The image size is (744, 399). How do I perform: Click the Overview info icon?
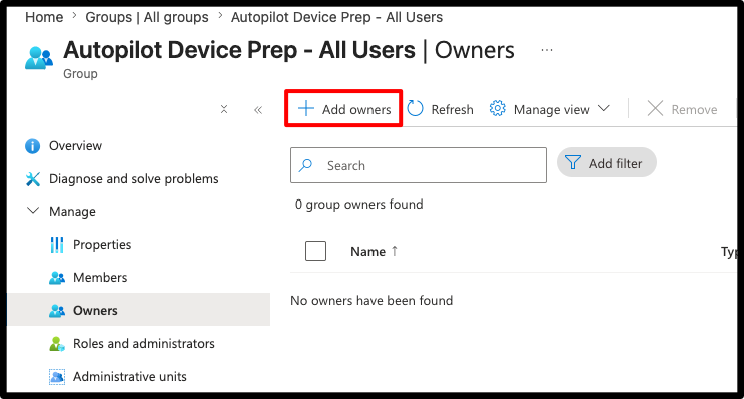(32, 146)
